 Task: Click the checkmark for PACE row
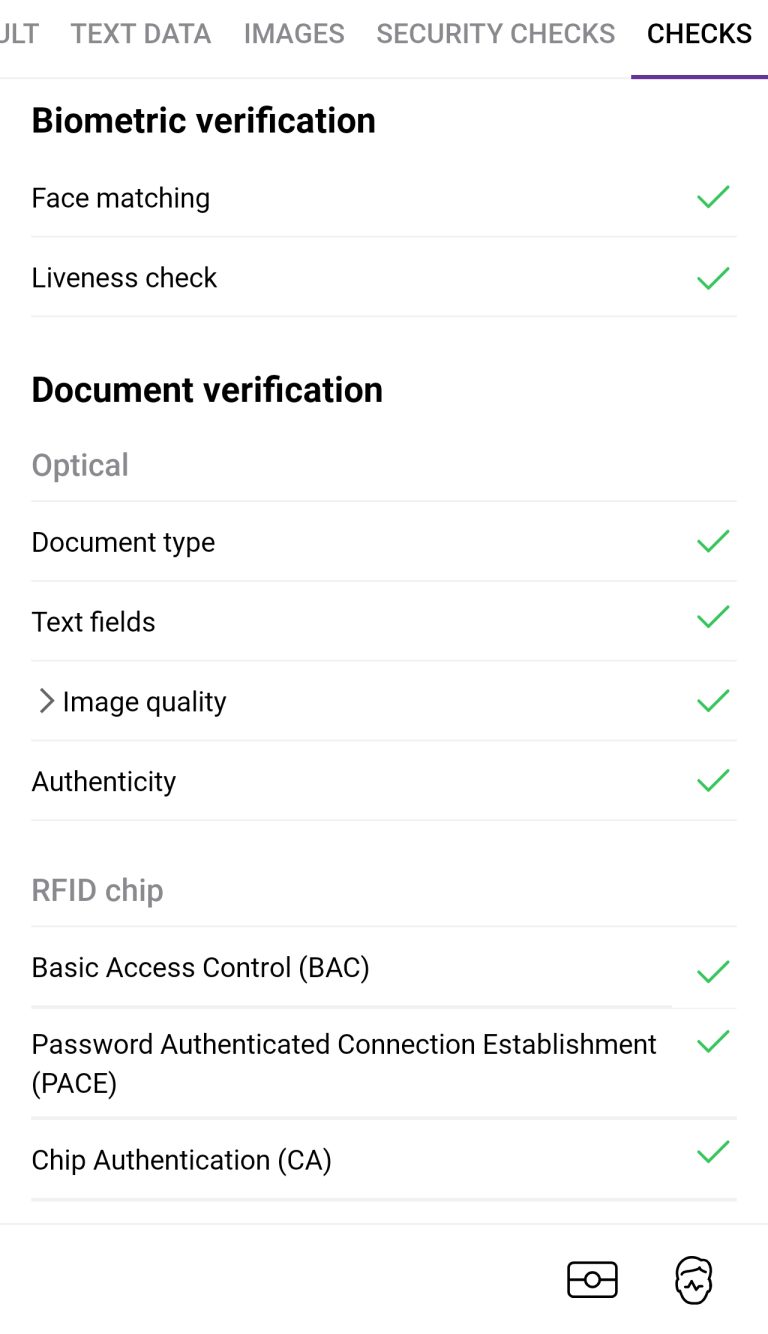(x=713, y=1042)
